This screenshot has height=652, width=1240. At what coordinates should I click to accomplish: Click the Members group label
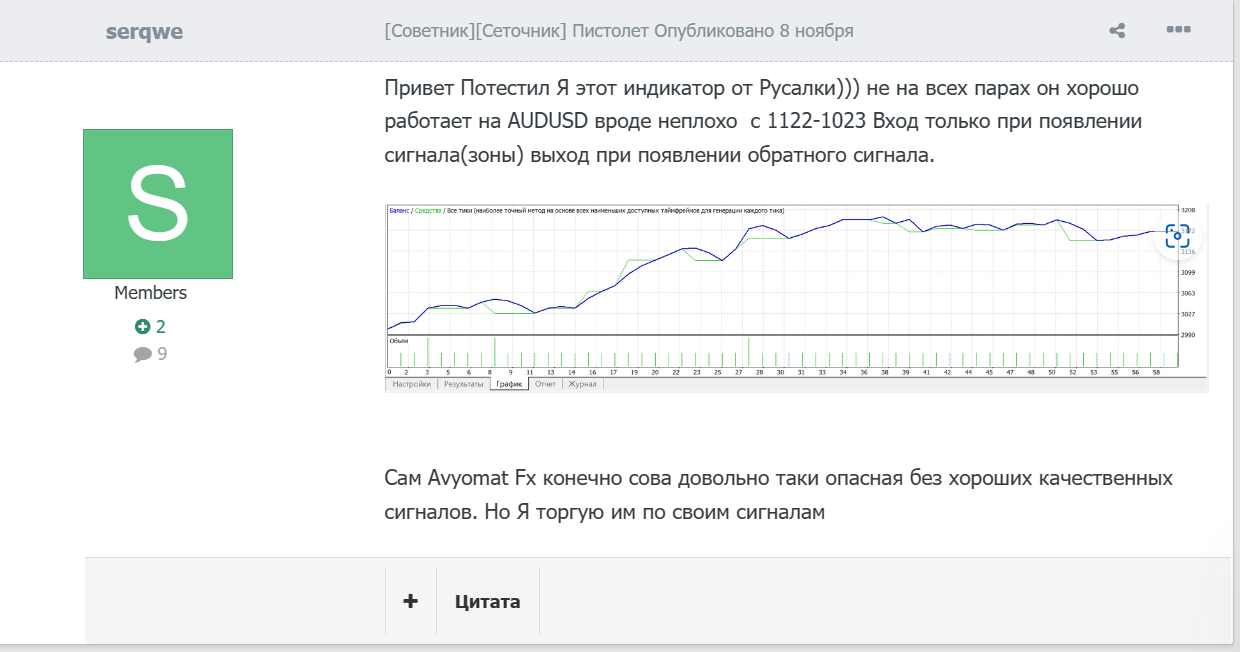click(x=150, y=293)
